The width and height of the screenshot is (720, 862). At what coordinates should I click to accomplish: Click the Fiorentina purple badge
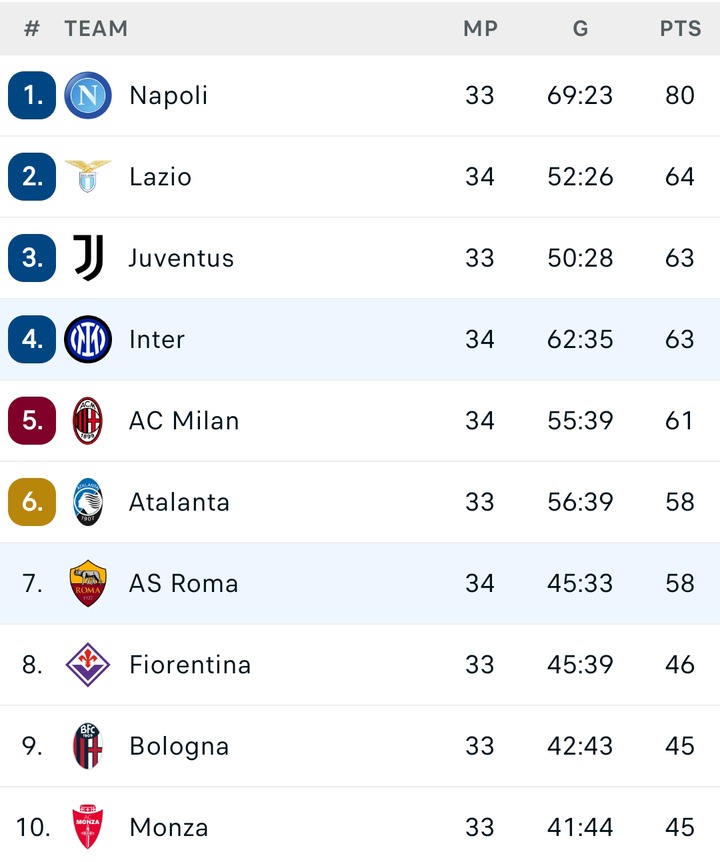pos(88,665)
